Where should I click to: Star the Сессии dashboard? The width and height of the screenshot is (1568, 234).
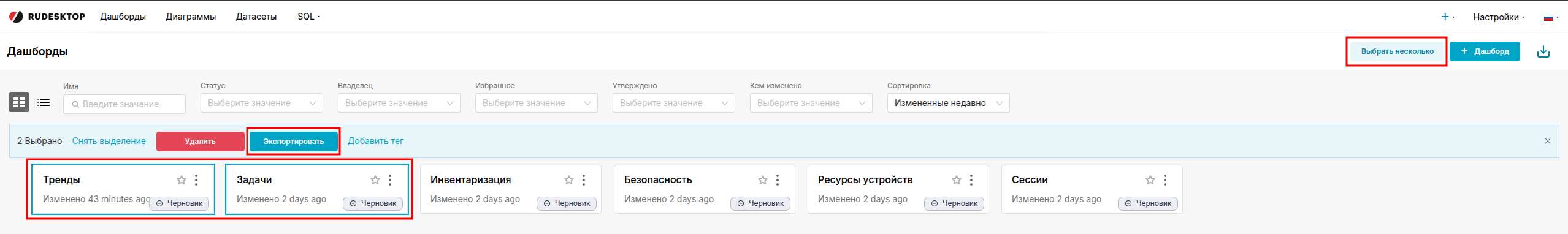(x=1150, y=180)
